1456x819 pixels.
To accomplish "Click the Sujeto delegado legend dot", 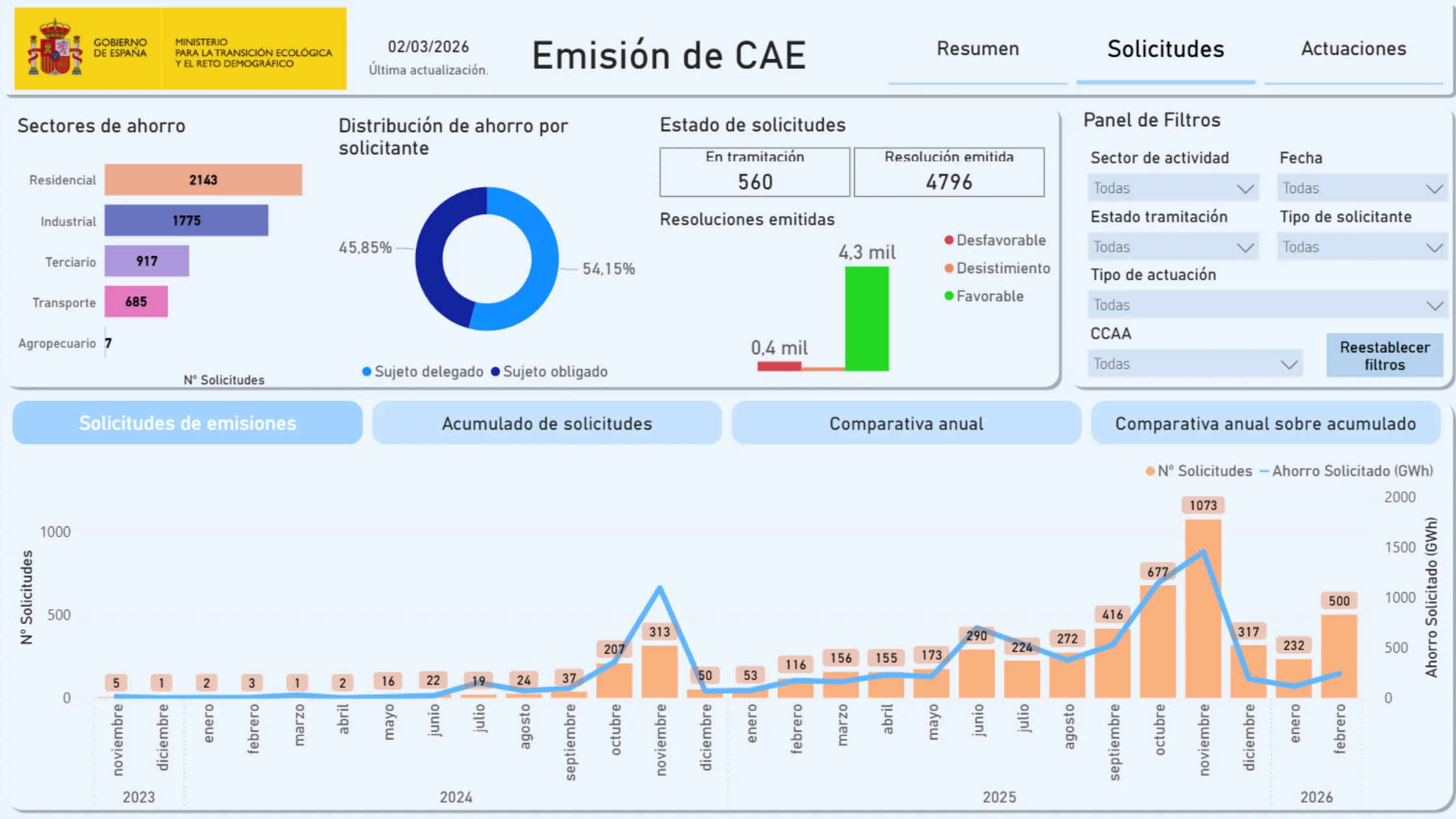I will click(x=367, y=372).
